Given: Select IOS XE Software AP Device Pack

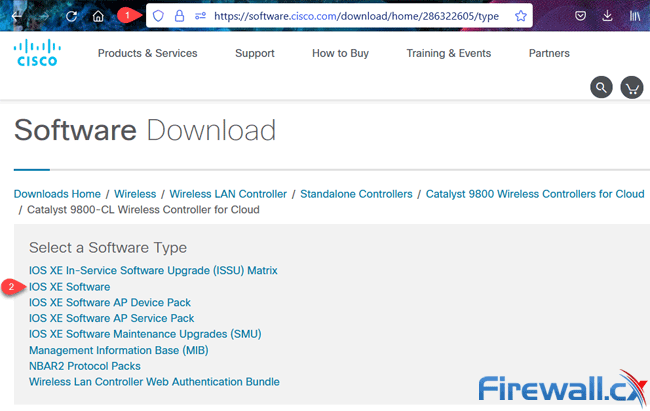Looking at the screenshot, I should click(110, 302).
